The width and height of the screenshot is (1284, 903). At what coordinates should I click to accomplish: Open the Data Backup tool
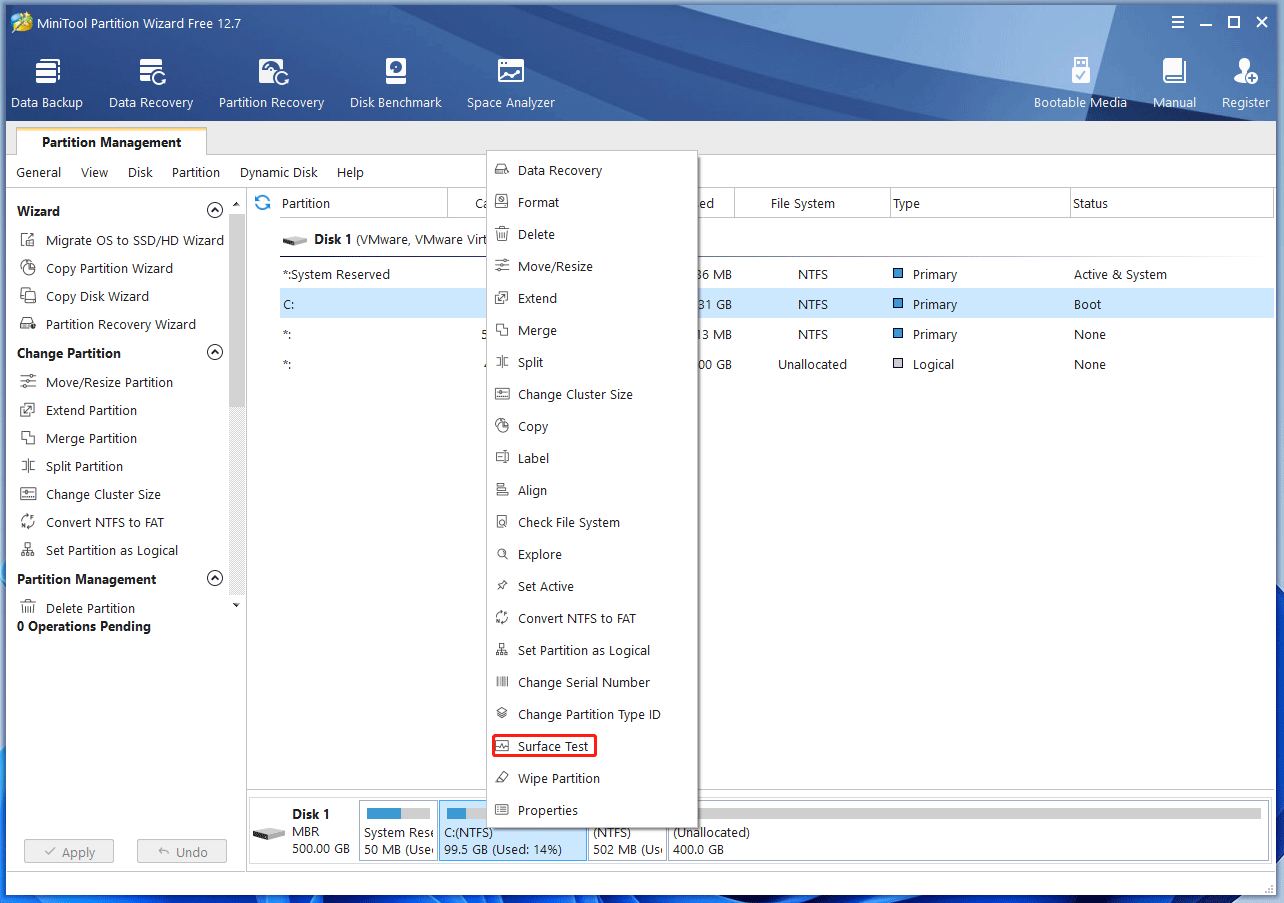47,84
